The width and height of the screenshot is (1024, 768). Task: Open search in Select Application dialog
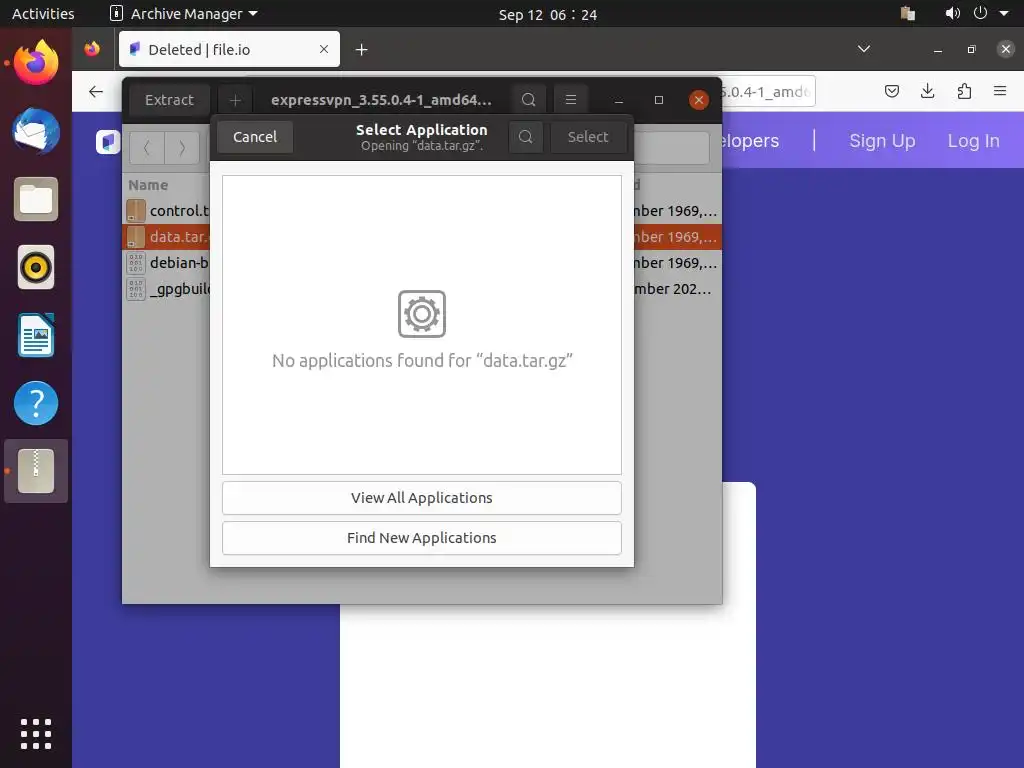tap(526, 136)
